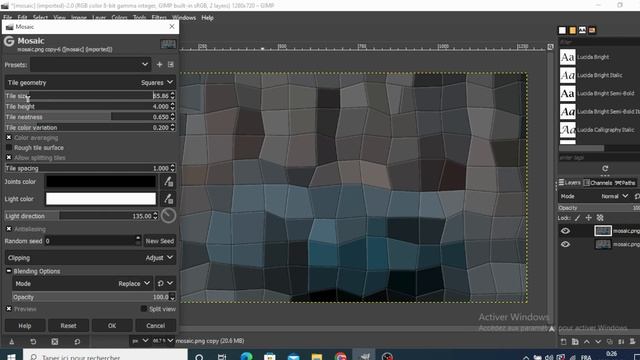Open the blending Mode Replace dropdown
Image resolution: width=640 pixels, height=360 pixels.
point(82,283)
